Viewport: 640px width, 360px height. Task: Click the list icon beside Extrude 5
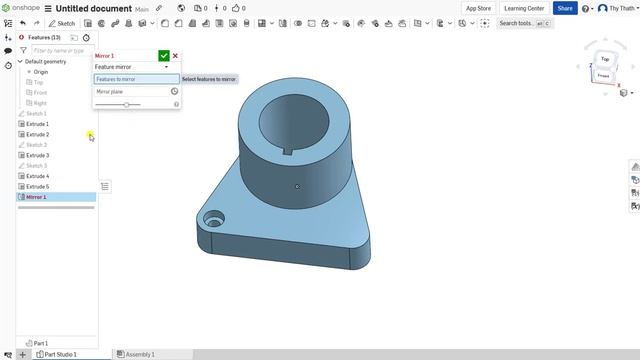tap(105, 187)
